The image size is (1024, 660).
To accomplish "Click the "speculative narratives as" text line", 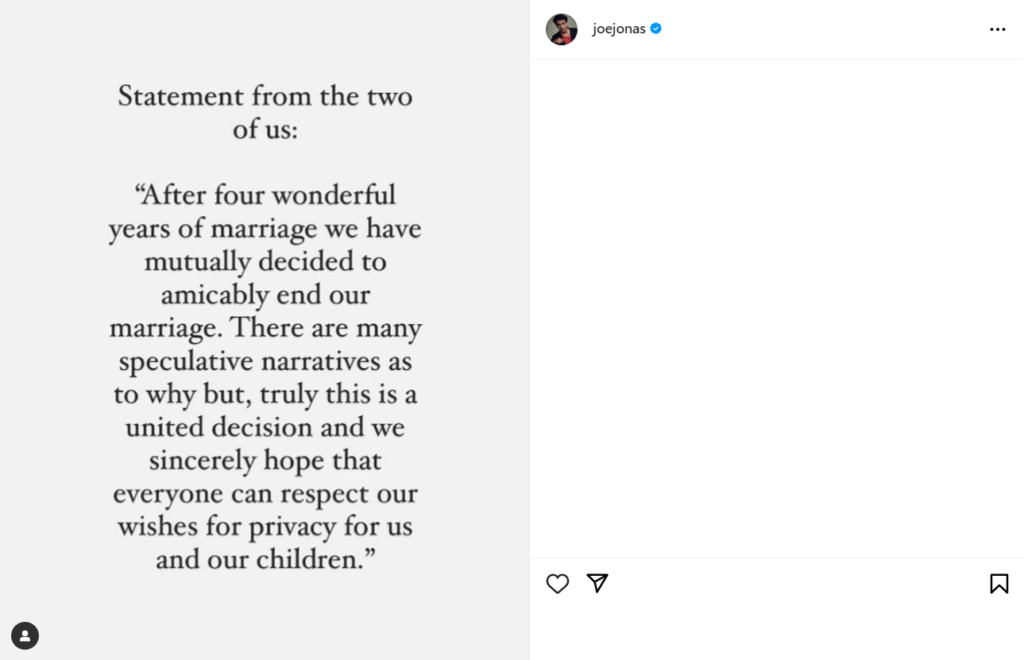I will pyautogui.click(x=265, y=361).
